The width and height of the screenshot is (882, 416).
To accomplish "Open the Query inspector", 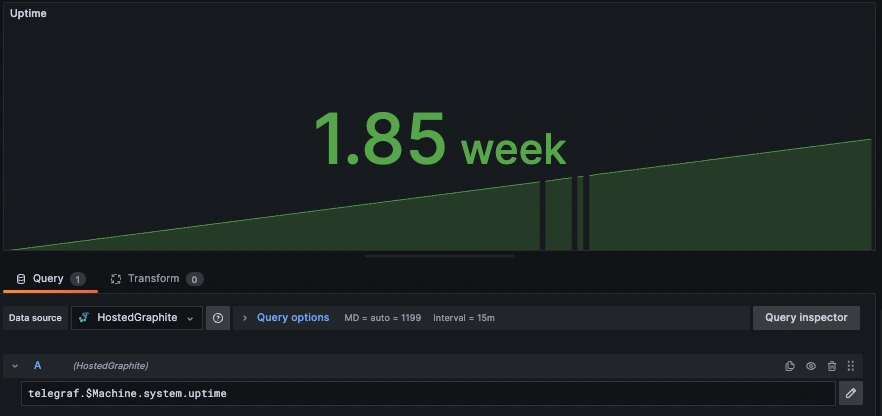I will pyautogui.click(x=806, y=318).
